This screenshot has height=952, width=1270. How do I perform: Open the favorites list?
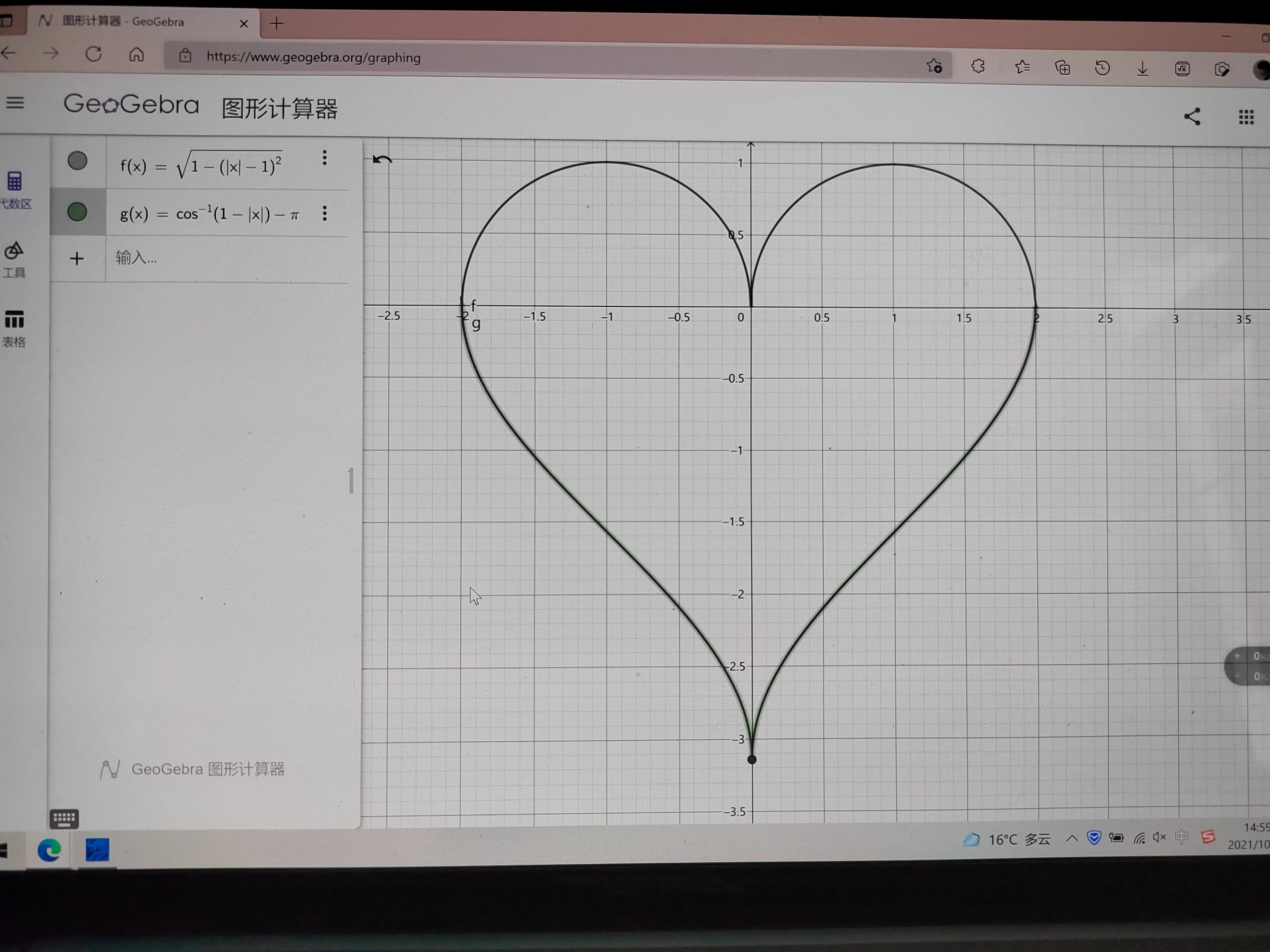(x=1022, y=68)
